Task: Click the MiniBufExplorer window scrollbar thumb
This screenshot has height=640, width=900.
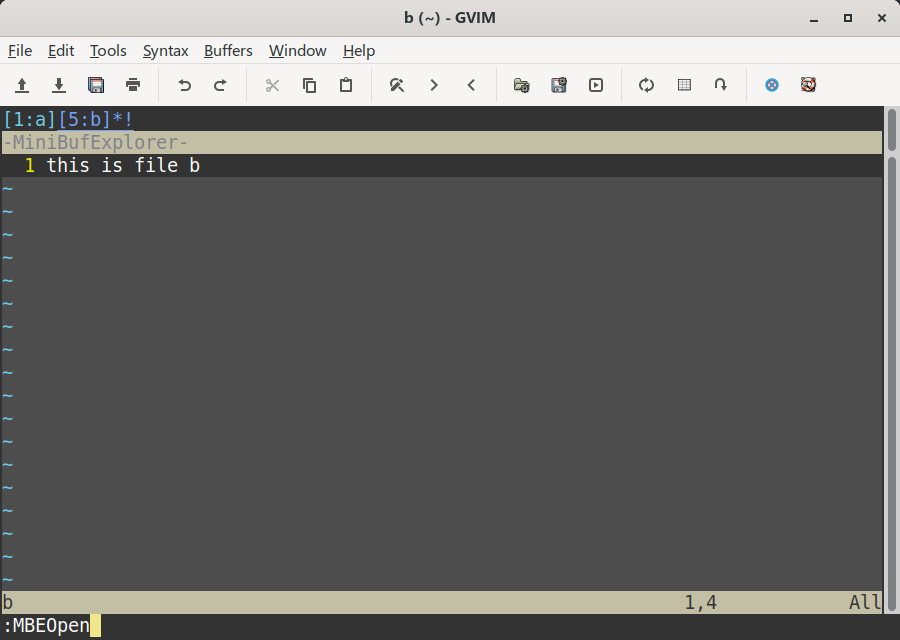Action: tap(891, 130)
